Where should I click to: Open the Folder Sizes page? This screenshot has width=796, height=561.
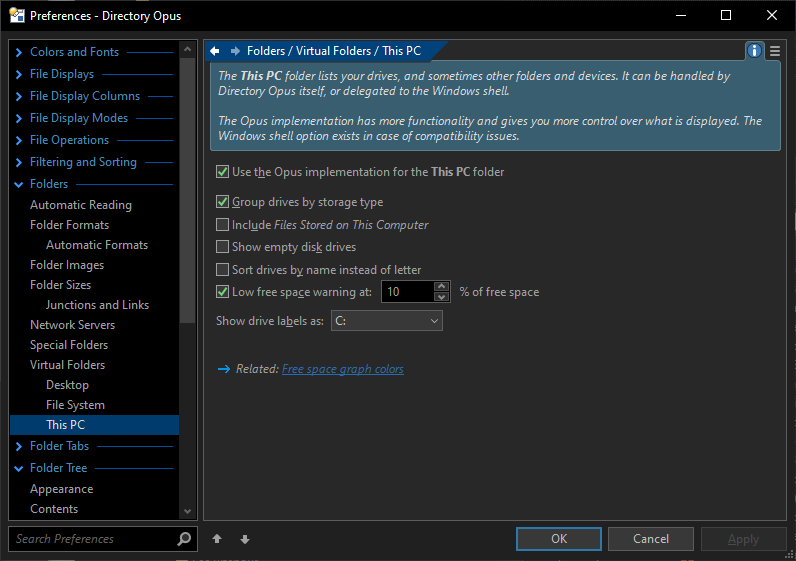(x=60, y=285)
